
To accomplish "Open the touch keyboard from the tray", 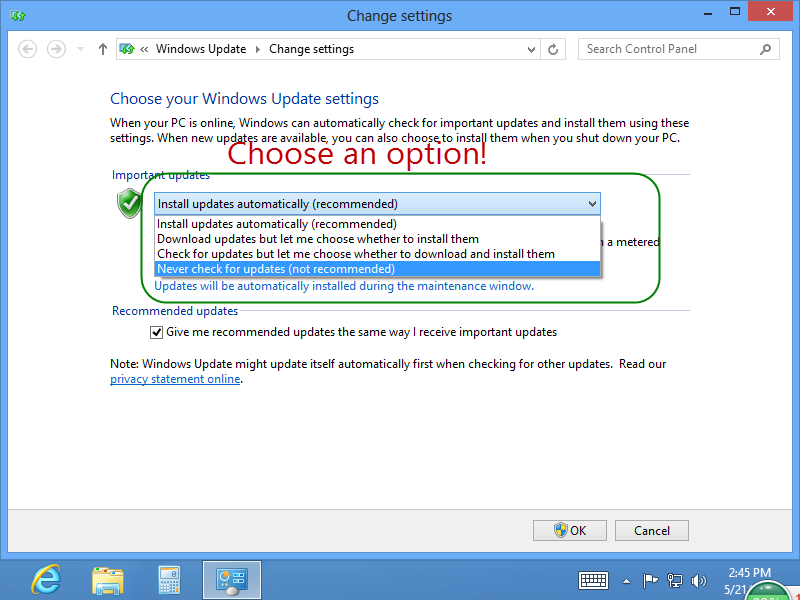I will [x=593, y=581].
